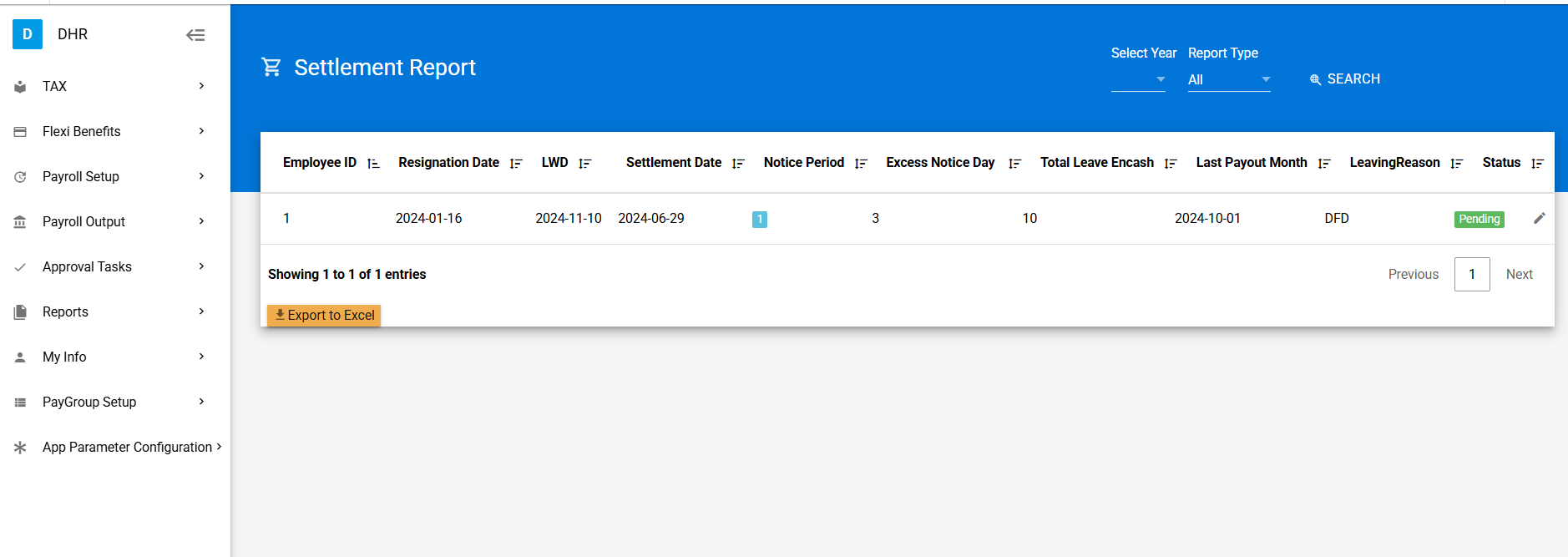Click the sort icon beside Employee ID

coord(373,164)
